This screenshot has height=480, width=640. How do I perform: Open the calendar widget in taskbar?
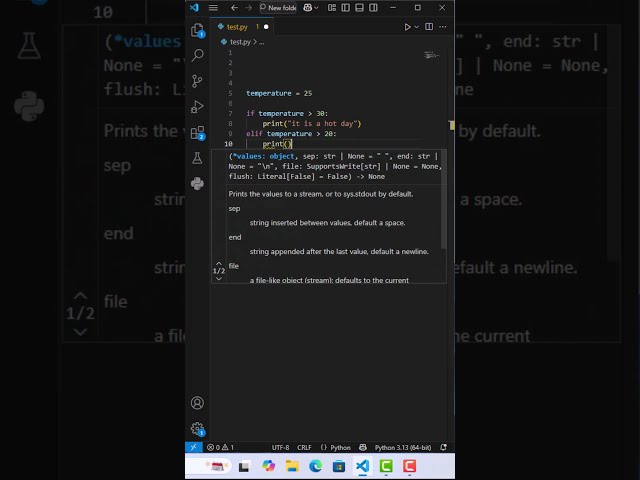click(x=216, y=466)
